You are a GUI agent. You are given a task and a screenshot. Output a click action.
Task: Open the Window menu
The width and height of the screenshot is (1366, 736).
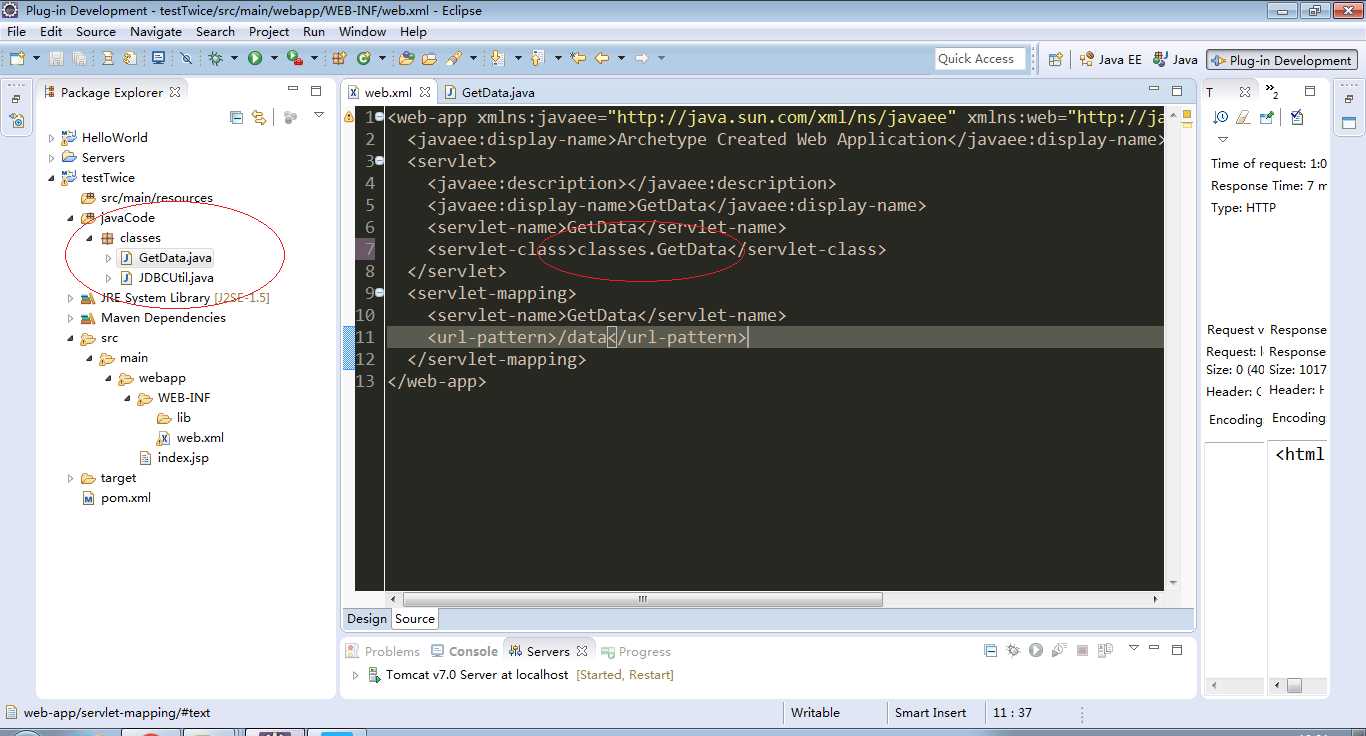coord(362,32)
